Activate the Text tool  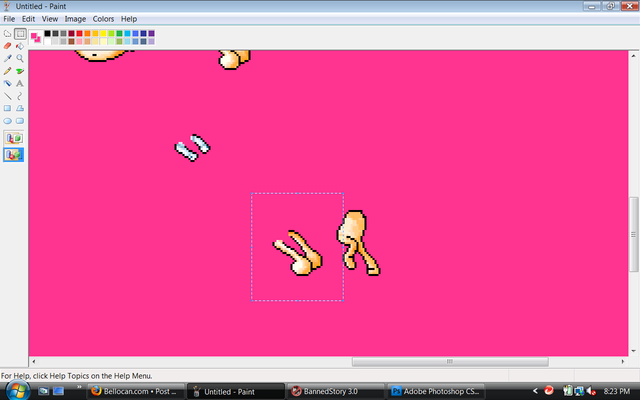20,83
